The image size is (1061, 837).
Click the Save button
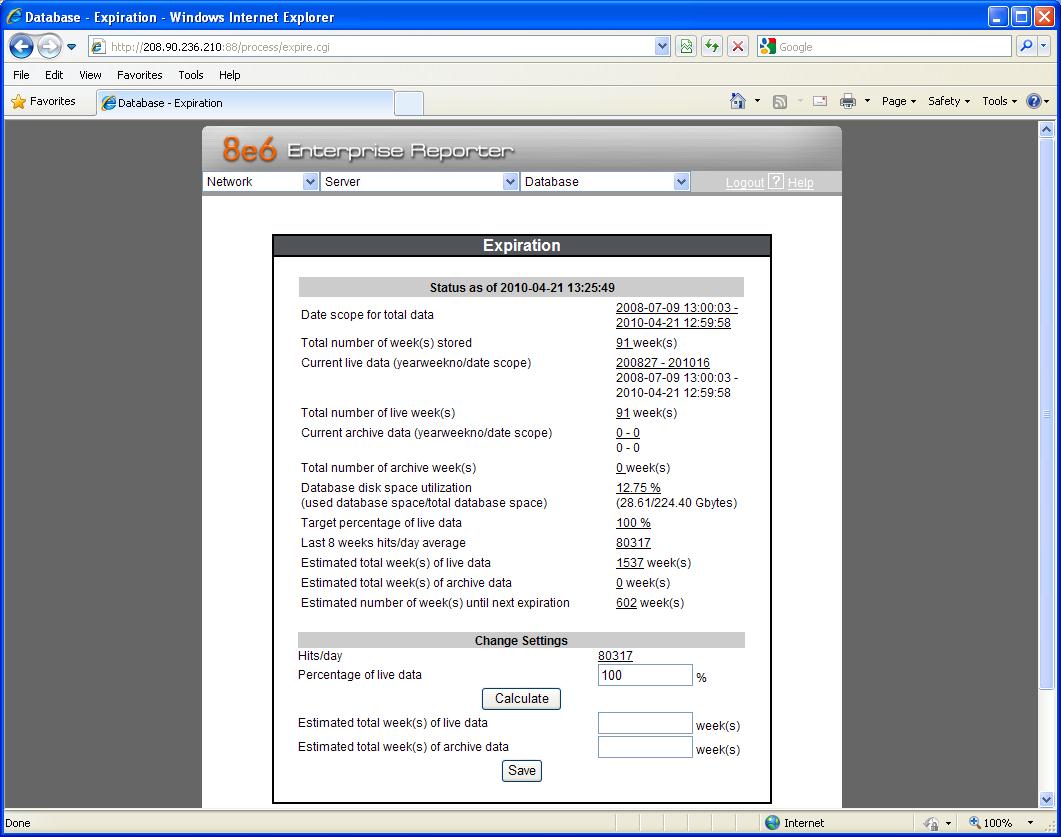(522, 771)
